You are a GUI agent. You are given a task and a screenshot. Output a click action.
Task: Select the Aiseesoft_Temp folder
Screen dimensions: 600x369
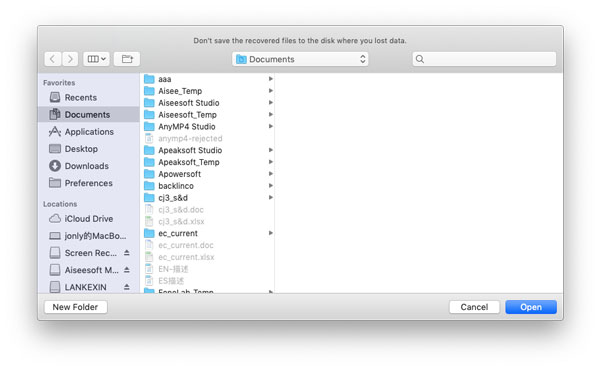[207, 115]
